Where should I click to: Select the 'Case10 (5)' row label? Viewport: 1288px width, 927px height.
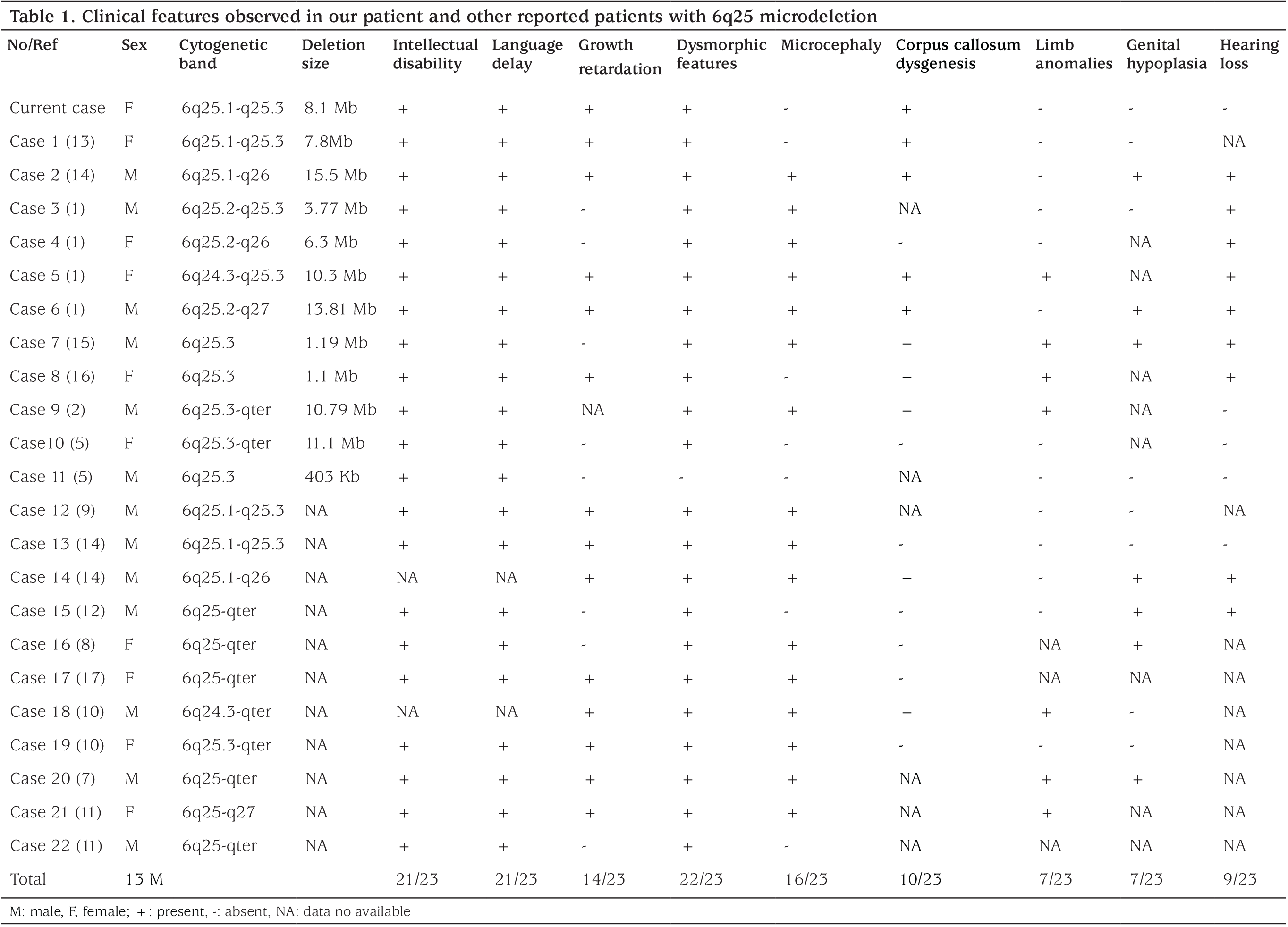(50, 443)
